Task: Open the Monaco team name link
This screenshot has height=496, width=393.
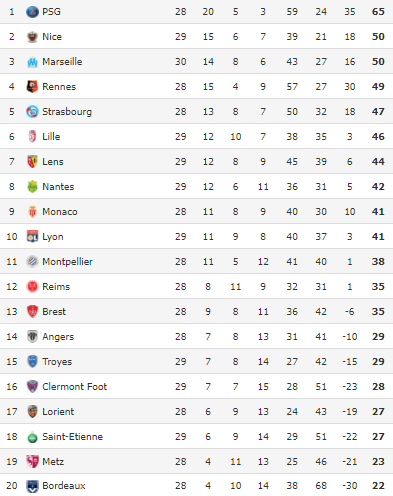Action: point(60,212)
